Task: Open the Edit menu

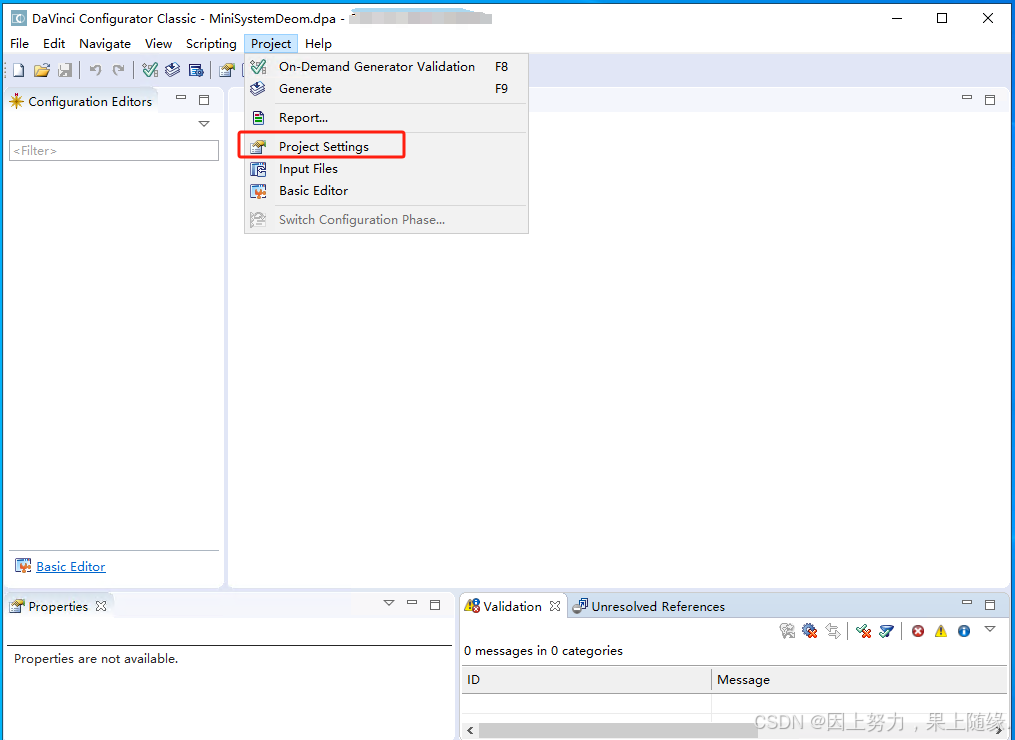Action: tap(54, 43)
